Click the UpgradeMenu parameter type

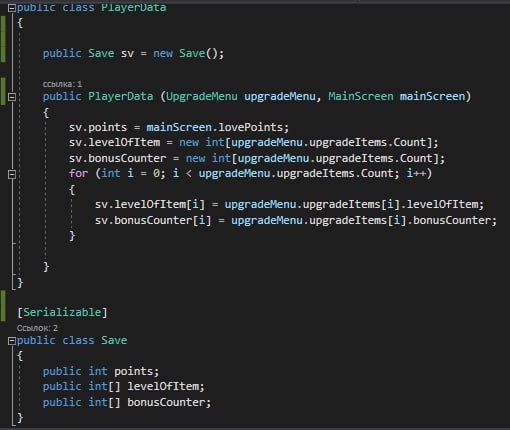tap(202, 96)
